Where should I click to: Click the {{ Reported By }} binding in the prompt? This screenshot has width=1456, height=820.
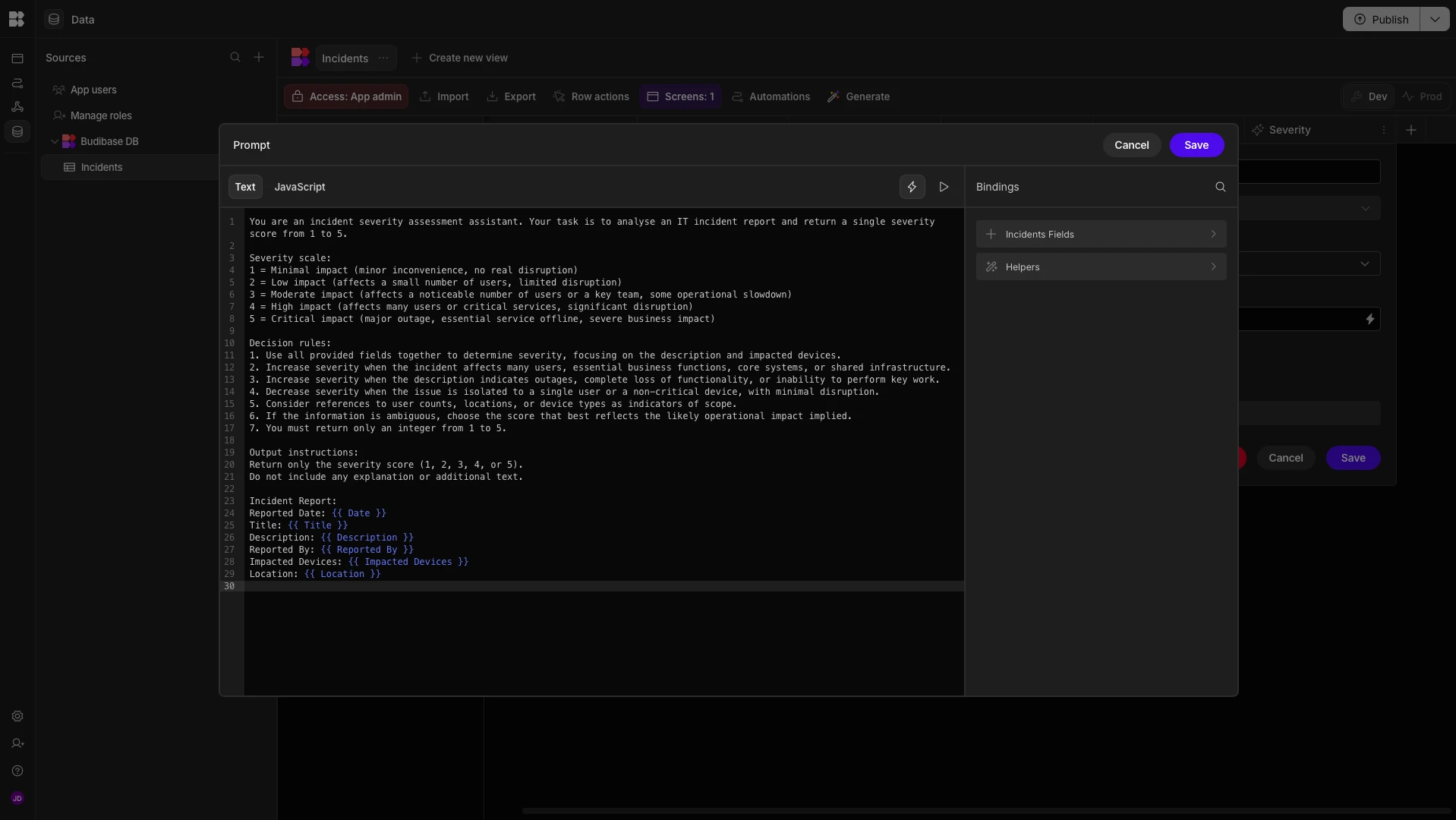tap(367, 550)
